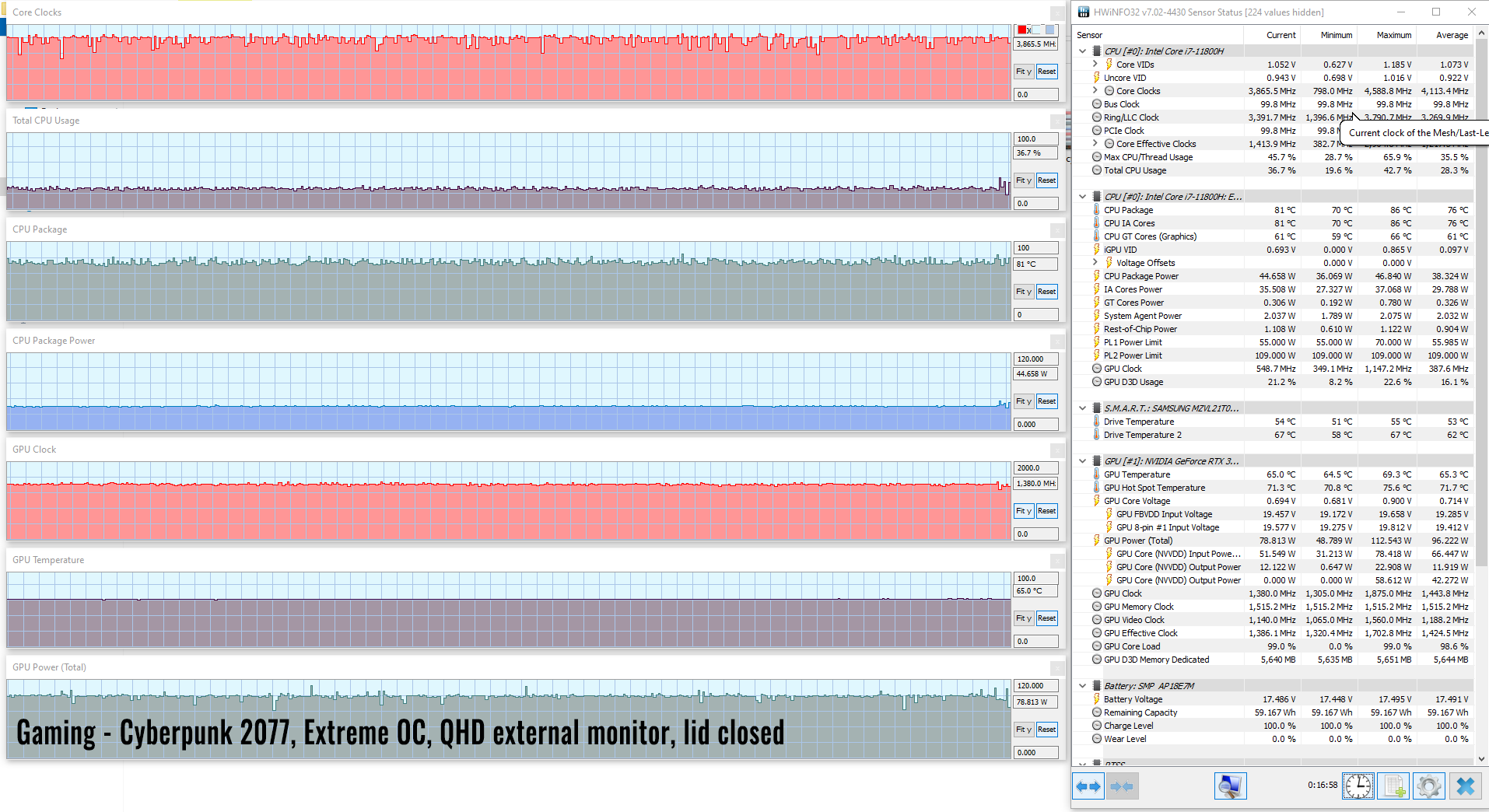
Task: Toggle Fit y in Total CPU Usage graph
Action: (1024, 180)
